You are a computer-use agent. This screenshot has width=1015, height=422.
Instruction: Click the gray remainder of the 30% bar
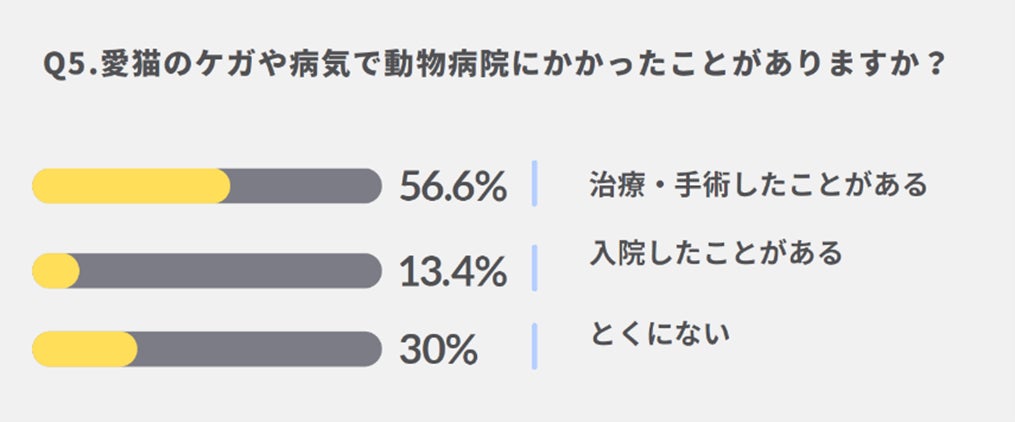tap(259, 349)
